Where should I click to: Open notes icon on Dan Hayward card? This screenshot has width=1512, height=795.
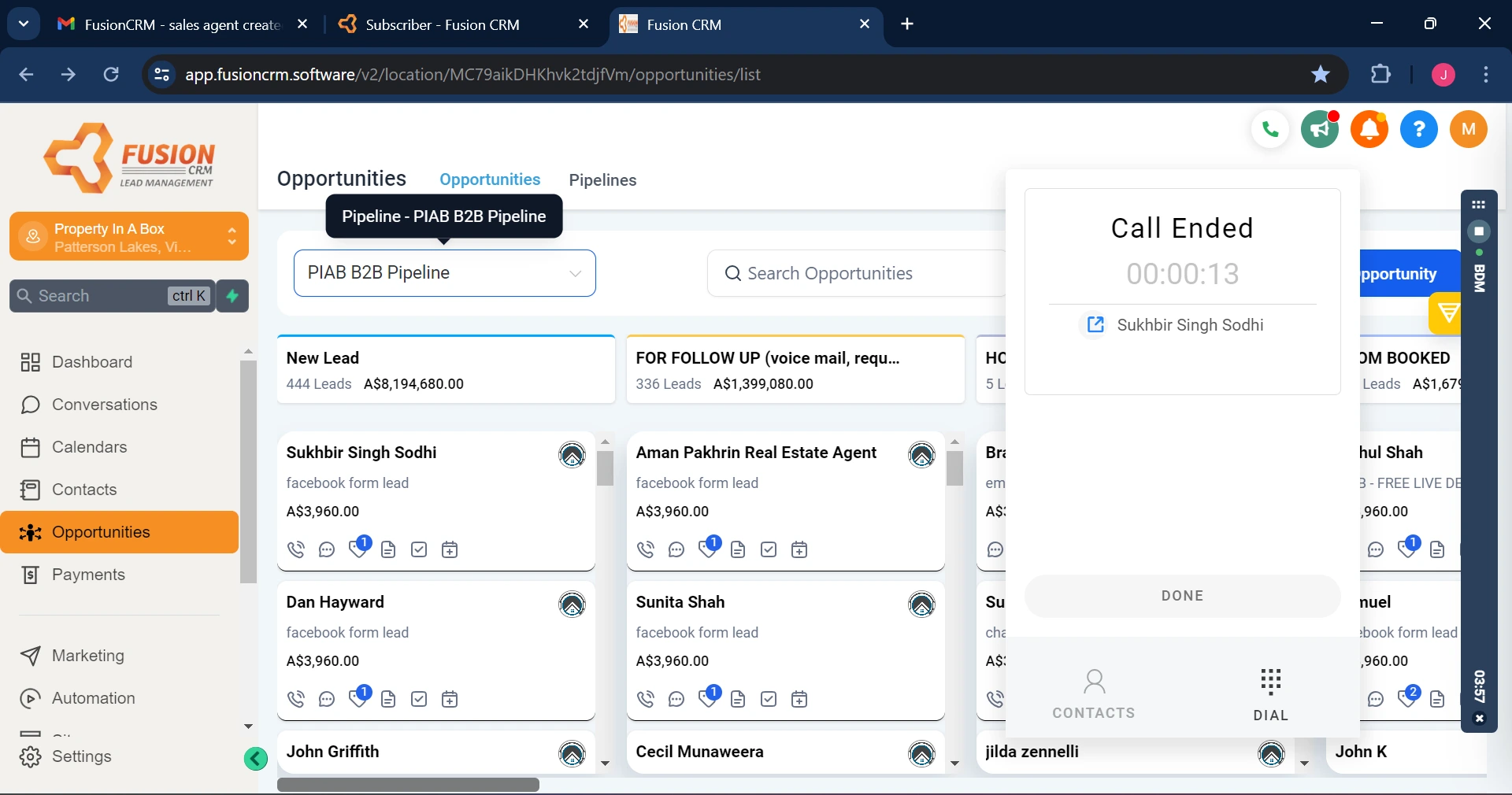click(388, 699)
